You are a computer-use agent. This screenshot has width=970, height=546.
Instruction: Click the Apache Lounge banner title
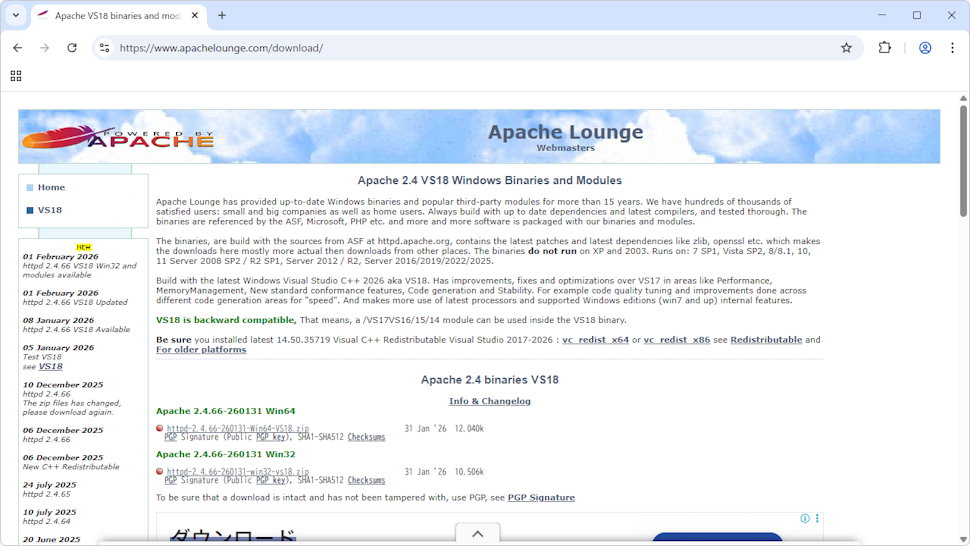coord(565,132)
